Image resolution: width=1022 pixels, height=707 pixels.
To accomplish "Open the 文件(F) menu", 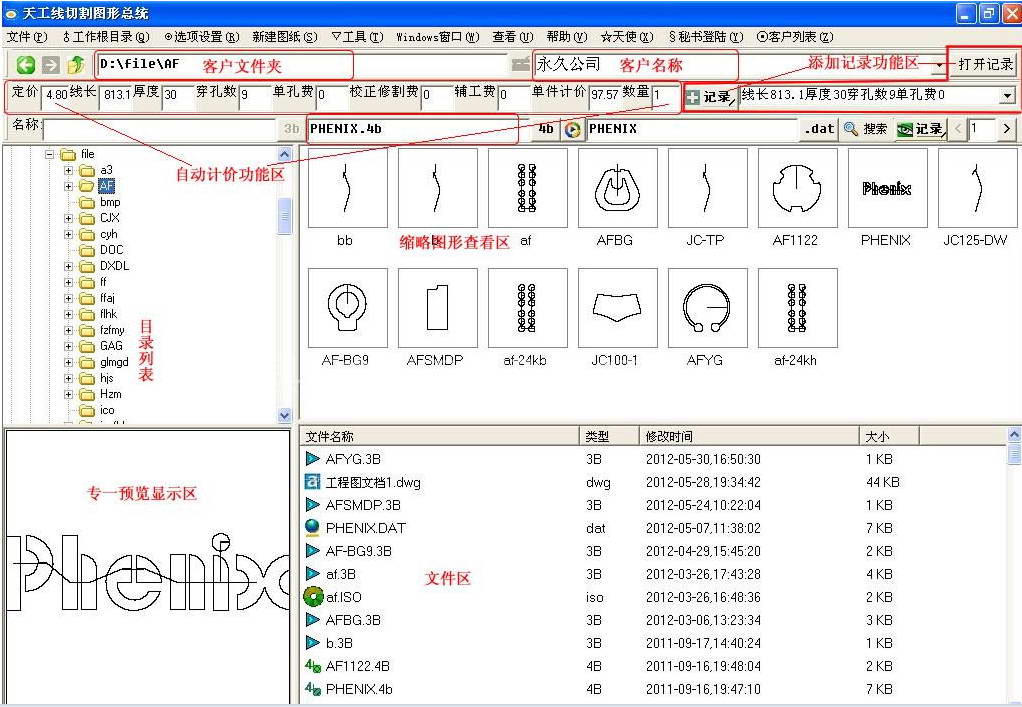I will pos(27,36).
